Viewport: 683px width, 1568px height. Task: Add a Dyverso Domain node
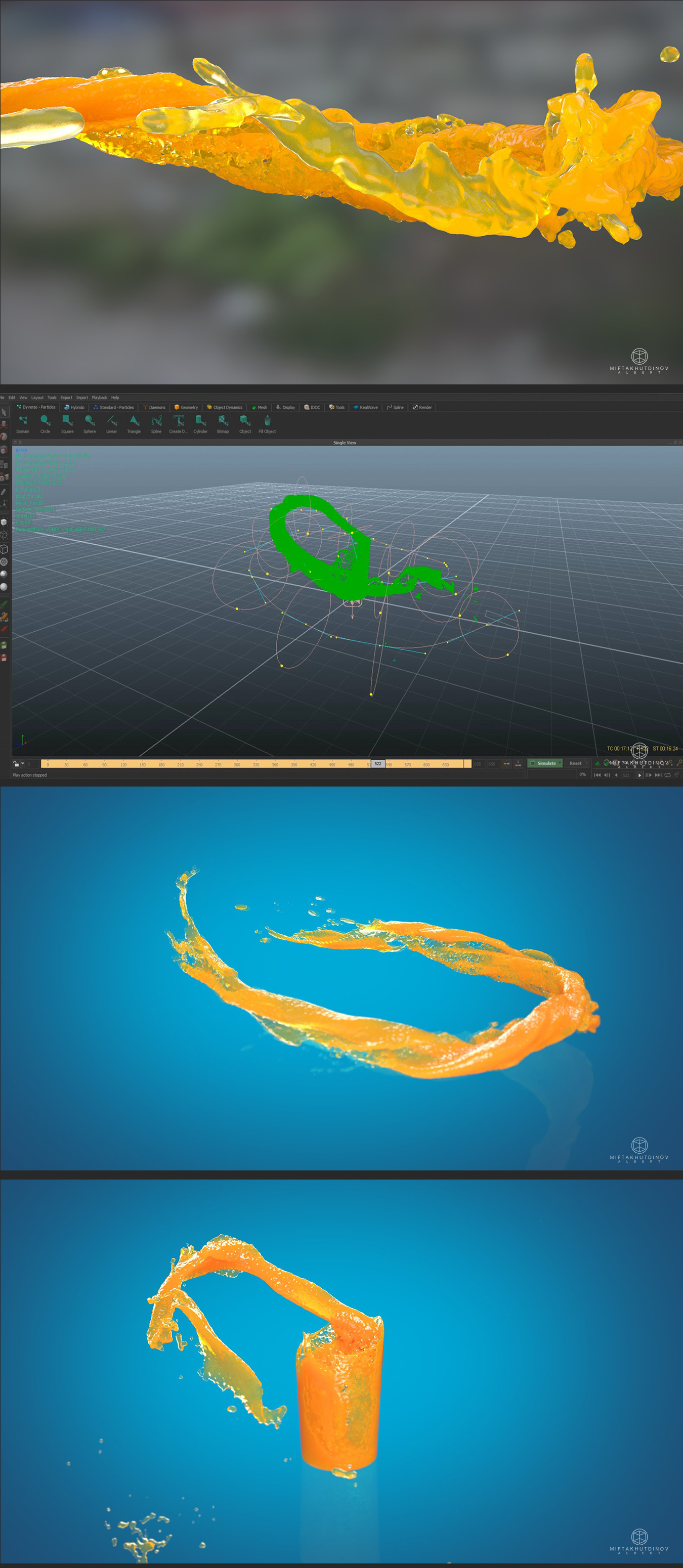coord(23,424)
